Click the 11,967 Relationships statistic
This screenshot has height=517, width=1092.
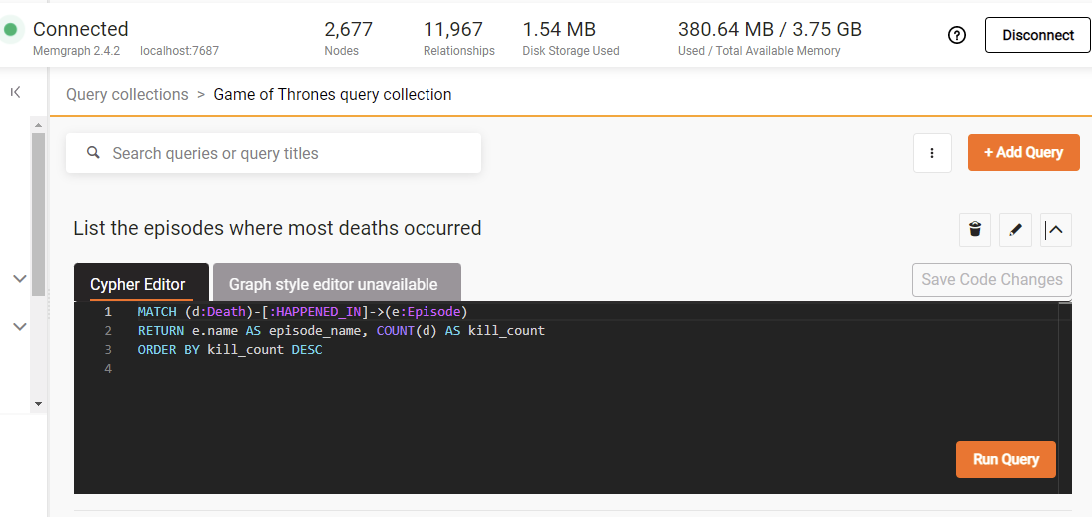(460, 38)
